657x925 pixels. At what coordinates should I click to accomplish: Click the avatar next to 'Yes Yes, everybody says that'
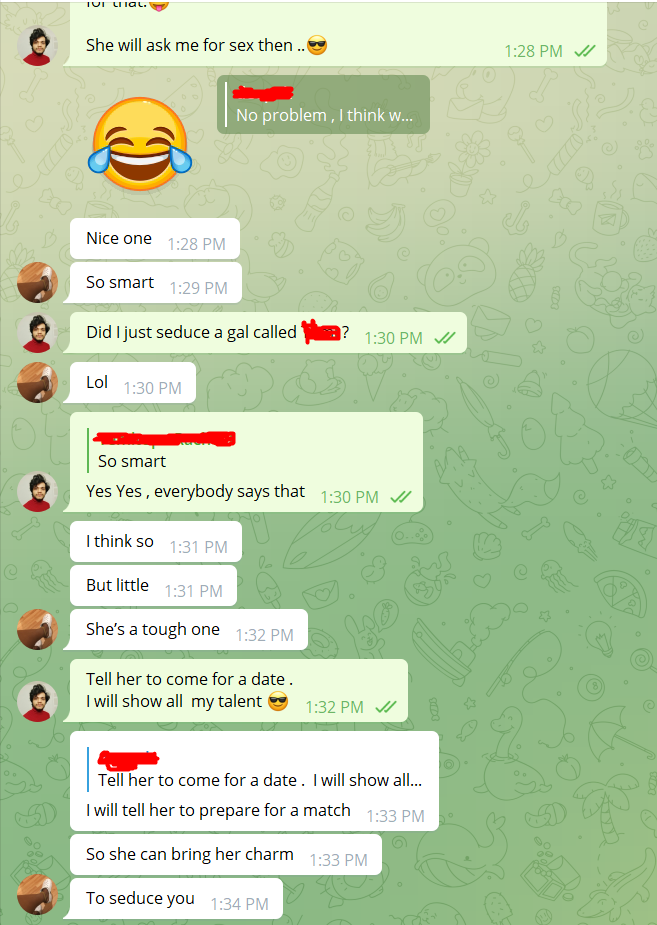point(37,492)
